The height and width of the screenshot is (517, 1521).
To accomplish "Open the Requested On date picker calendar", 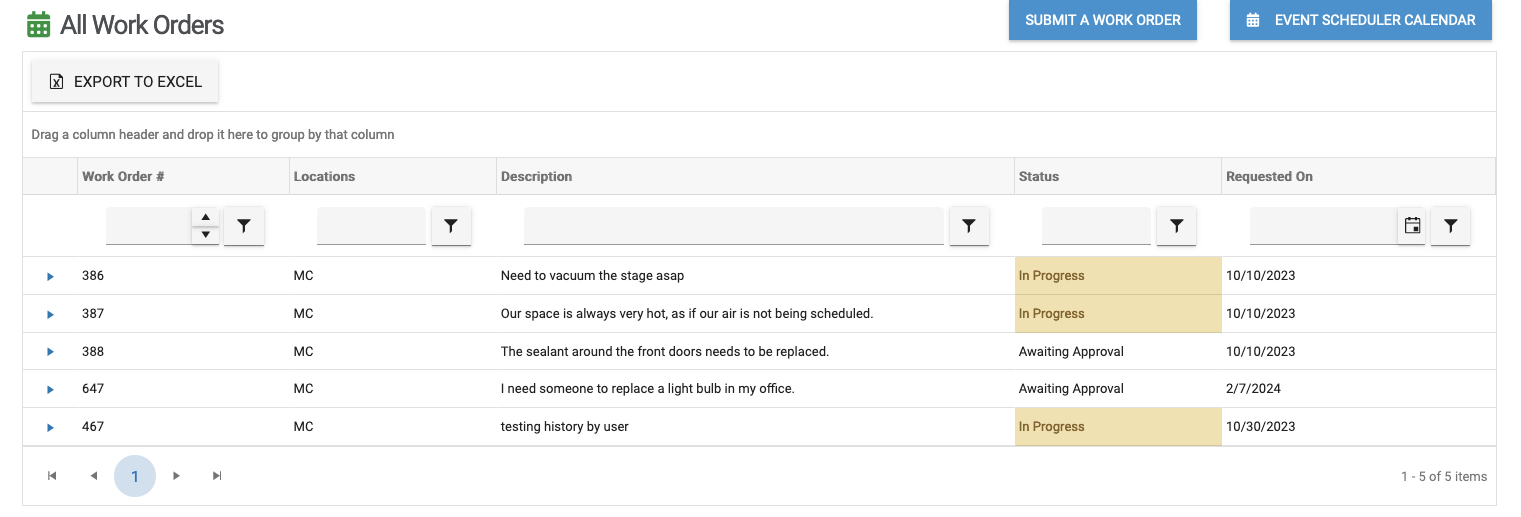I will click(1412, 227).
